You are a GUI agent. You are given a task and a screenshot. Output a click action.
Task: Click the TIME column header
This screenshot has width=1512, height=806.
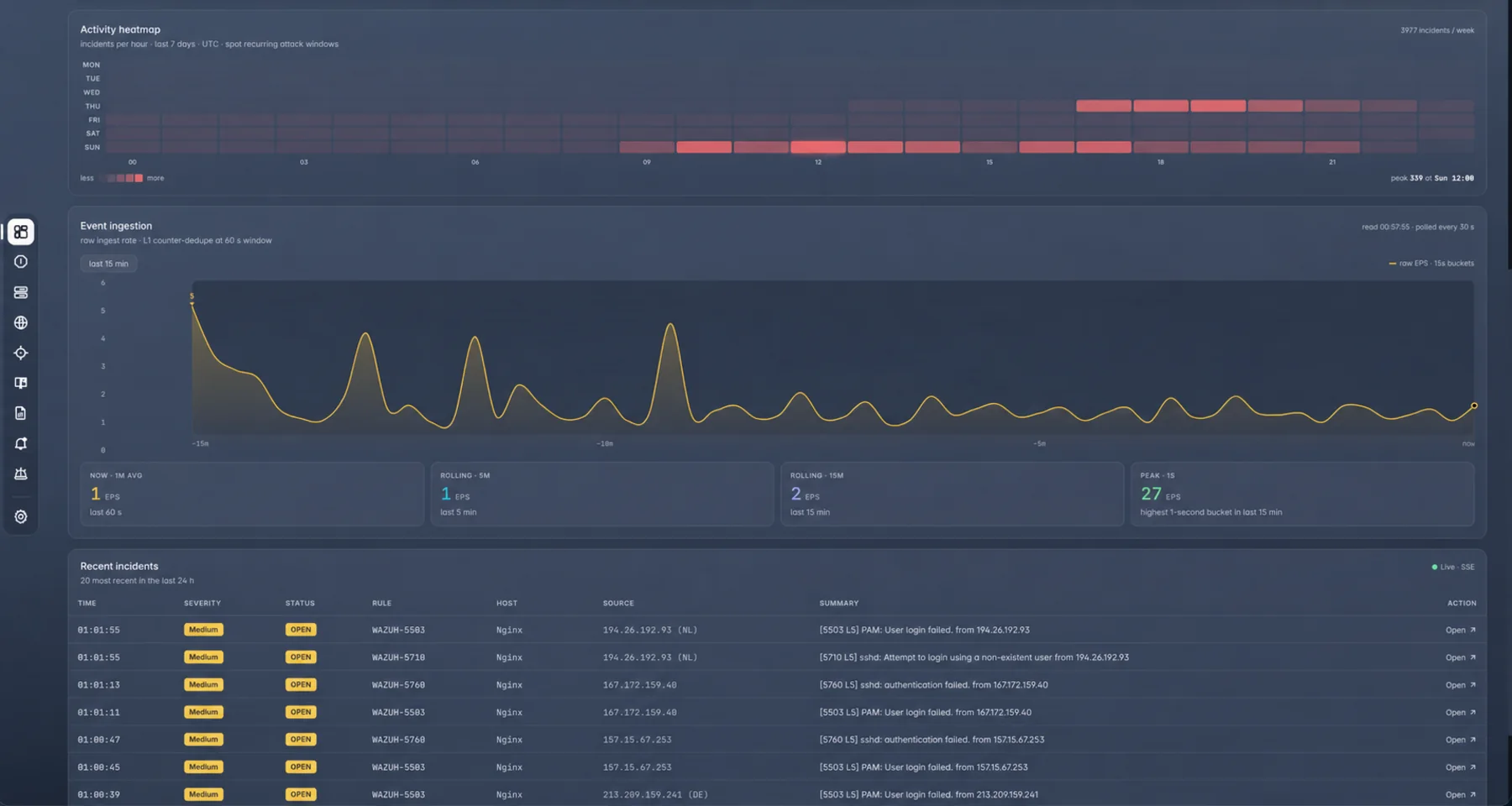pyautogui.click(x=87, y=603)
